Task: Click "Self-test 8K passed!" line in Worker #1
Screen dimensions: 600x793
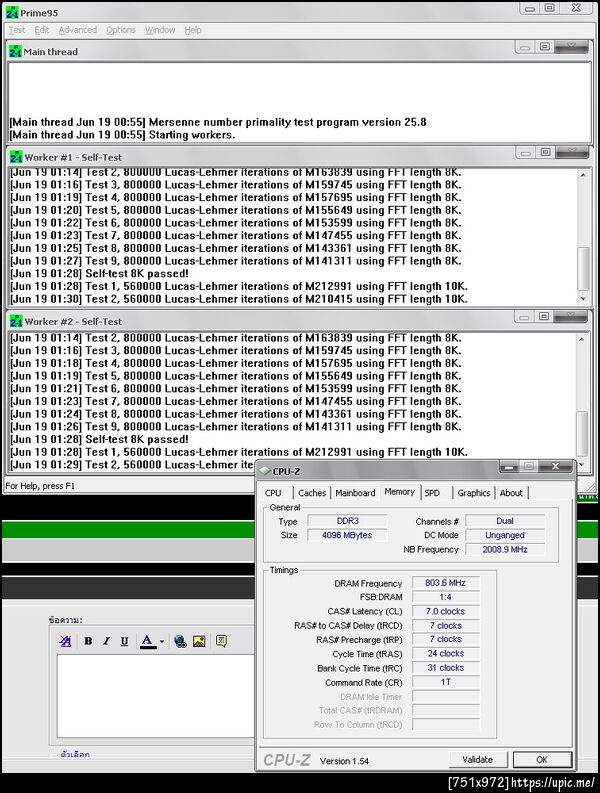Action: tap(99, 274)
